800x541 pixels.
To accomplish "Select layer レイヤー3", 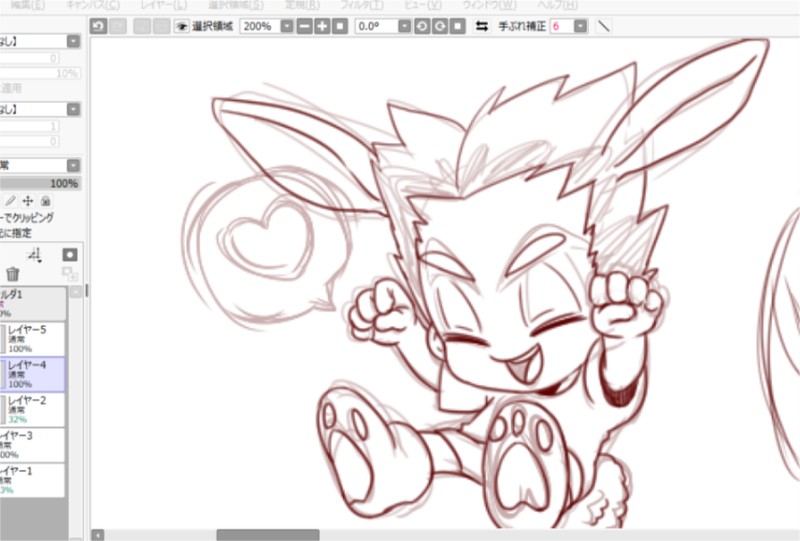I will coord(33,445).
